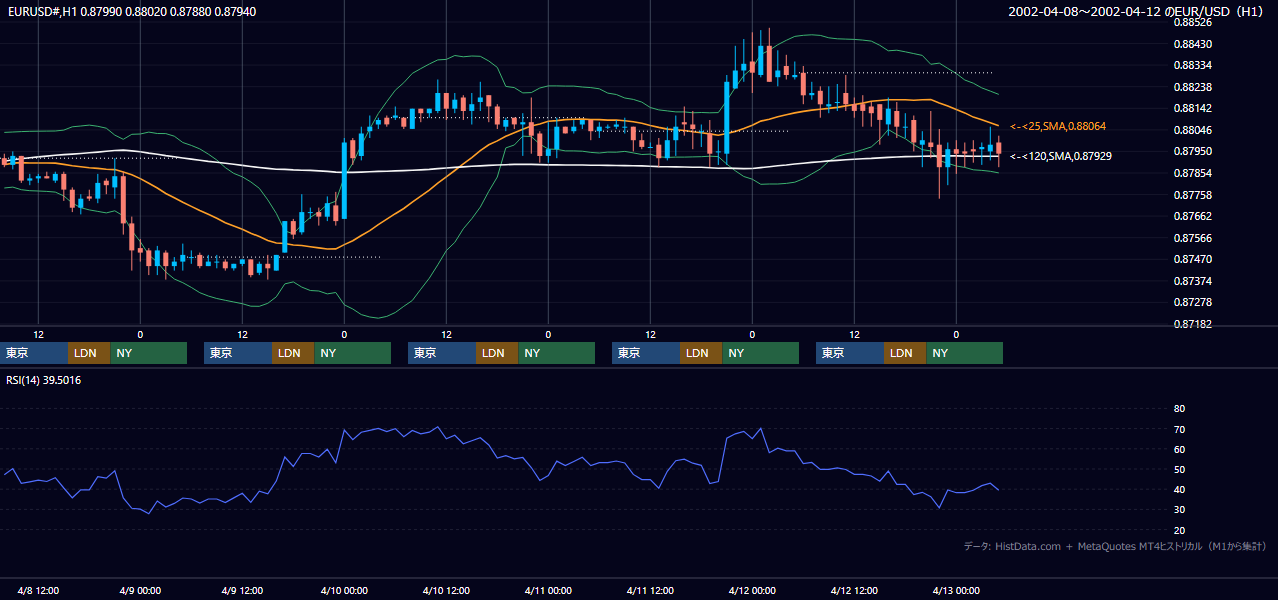The height and width of the screenshot is (600, 1278).
Task: Select the 4/8 12:00 date label
Action: pyautogui.click(x=38, y=590)
